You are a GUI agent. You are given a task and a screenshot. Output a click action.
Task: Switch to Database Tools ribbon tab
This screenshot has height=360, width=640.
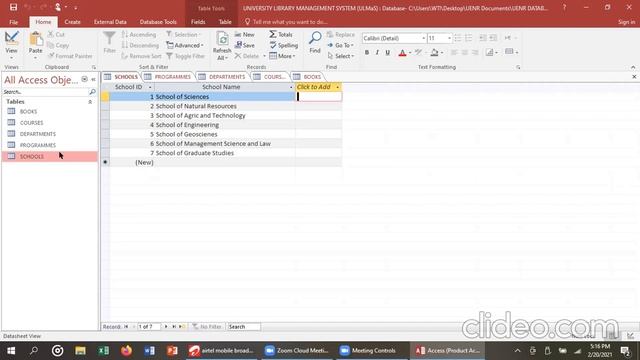coord(158,22)
